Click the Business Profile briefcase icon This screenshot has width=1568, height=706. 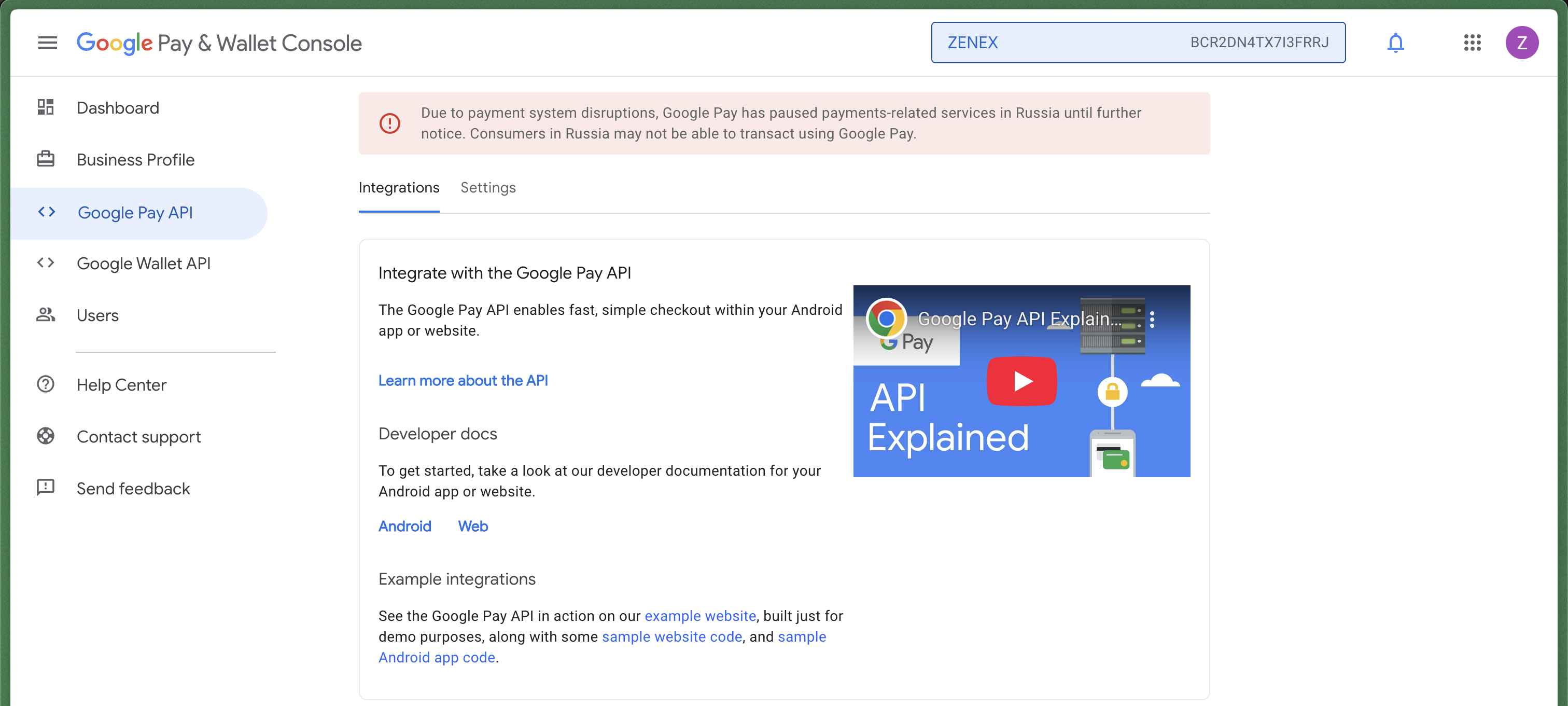tap(46, 159)
